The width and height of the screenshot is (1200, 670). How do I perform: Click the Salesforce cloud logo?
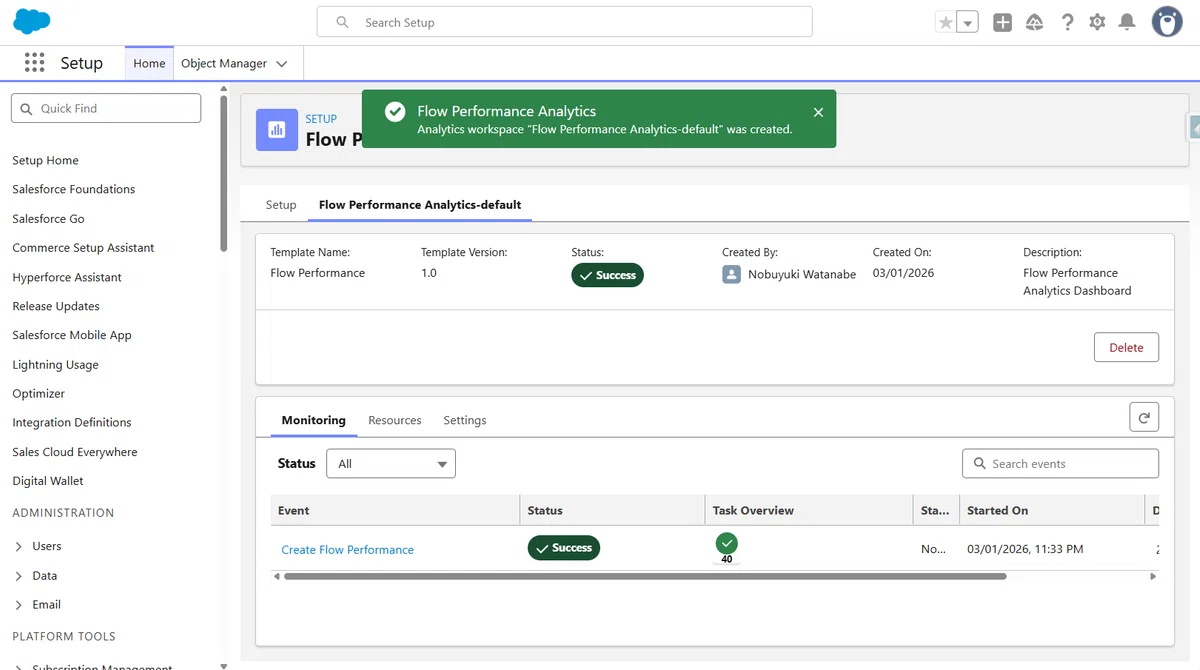pyautogui.click(x=32, y=21)
